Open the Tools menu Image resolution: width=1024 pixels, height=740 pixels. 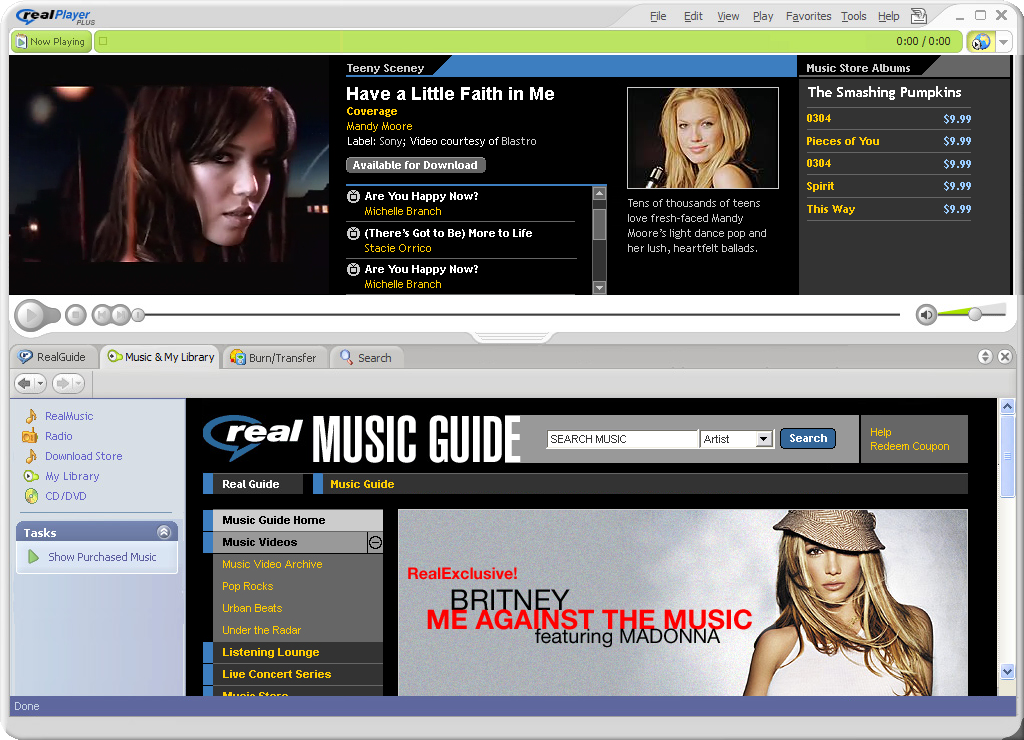[x=854, y=16]
